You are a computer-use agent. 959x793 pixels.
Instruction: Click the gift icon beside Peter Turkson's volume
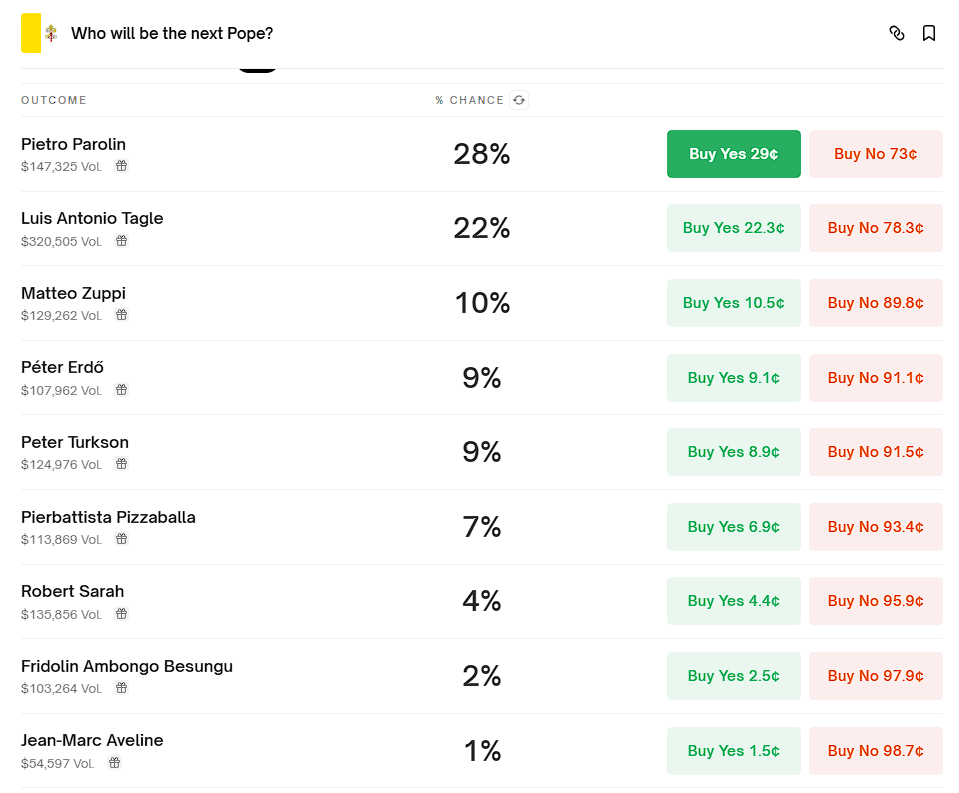(x=122, y=464)
